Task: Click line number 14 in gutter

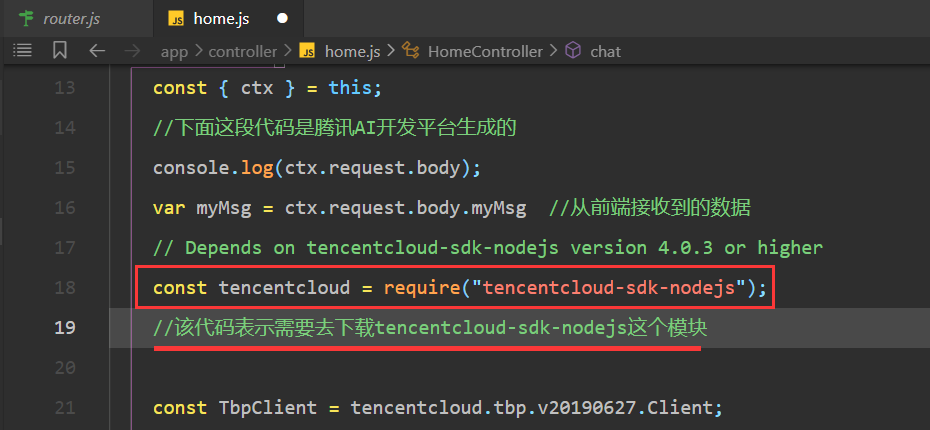Action: (65, 128)
